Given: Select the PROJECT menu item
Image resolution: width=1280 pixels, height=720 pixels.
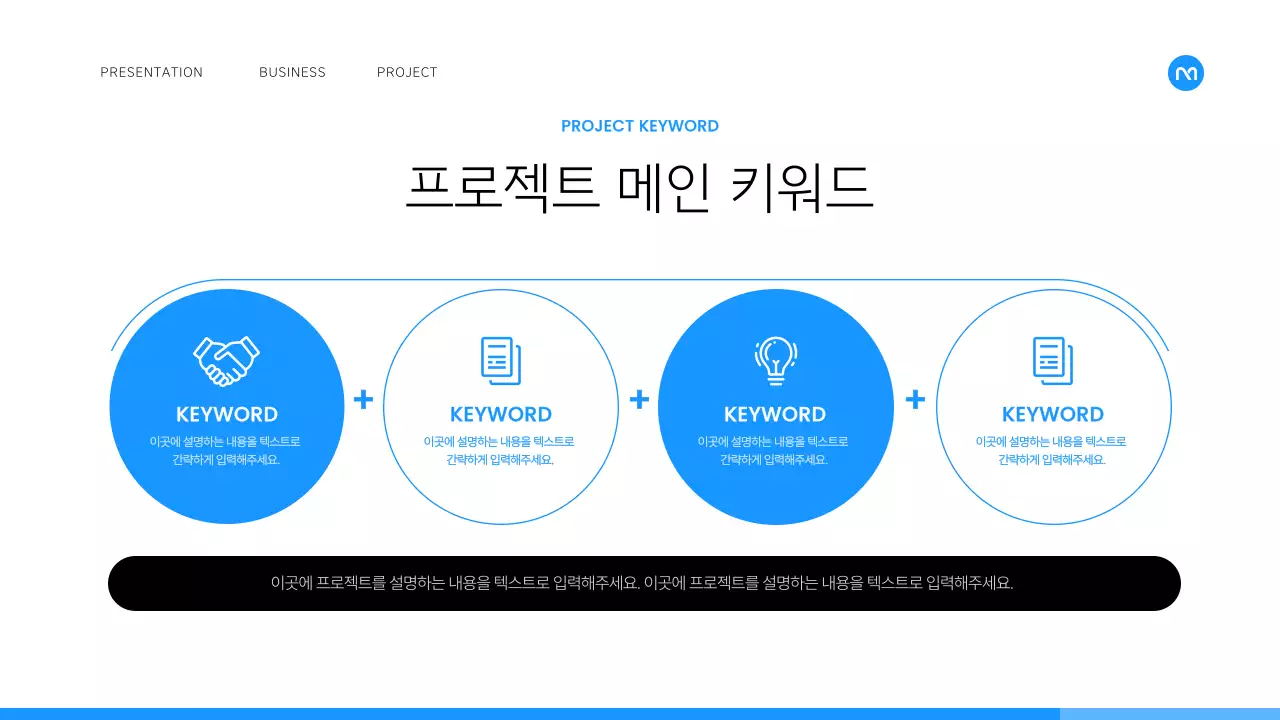Looking at the screenshot, I should coord(407,72).
